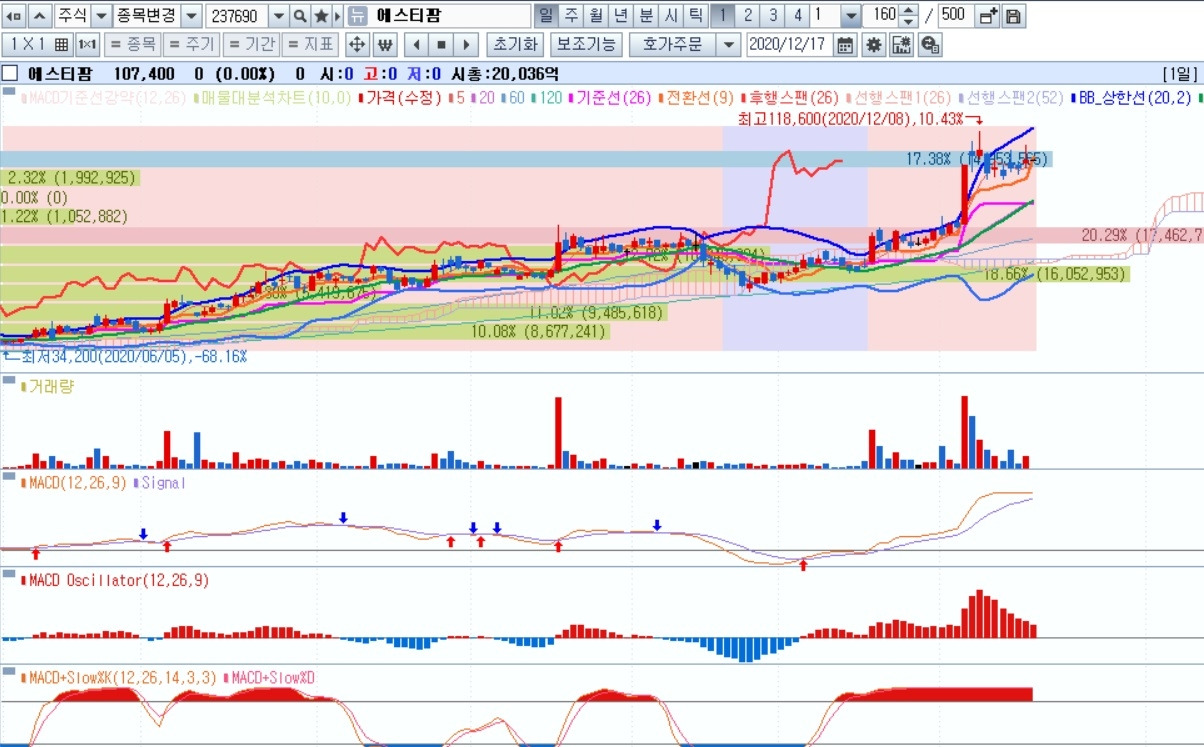Step chart backward with left triangle
This screenshot has width=1204, height=747.
pos(416,45)
